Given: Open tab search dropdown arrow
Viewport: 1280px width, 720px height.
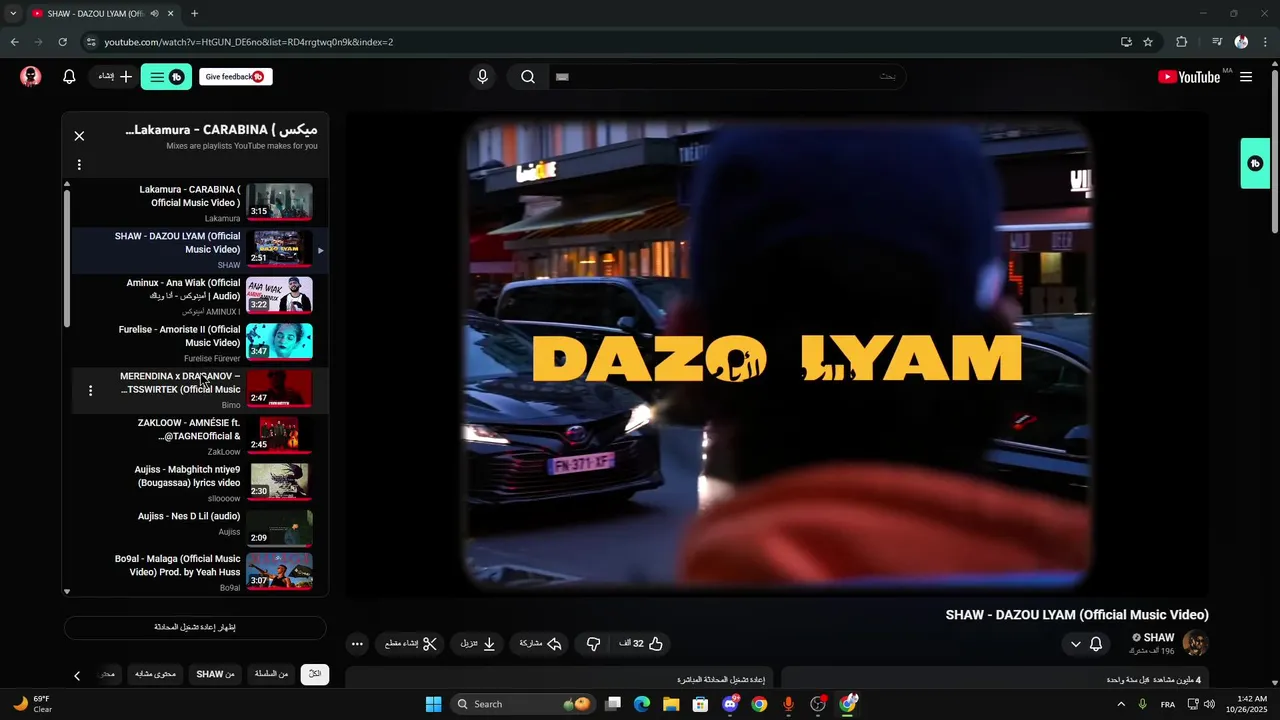Looking at the screenshot, I should pyautogui.click(x=13, y=14).
